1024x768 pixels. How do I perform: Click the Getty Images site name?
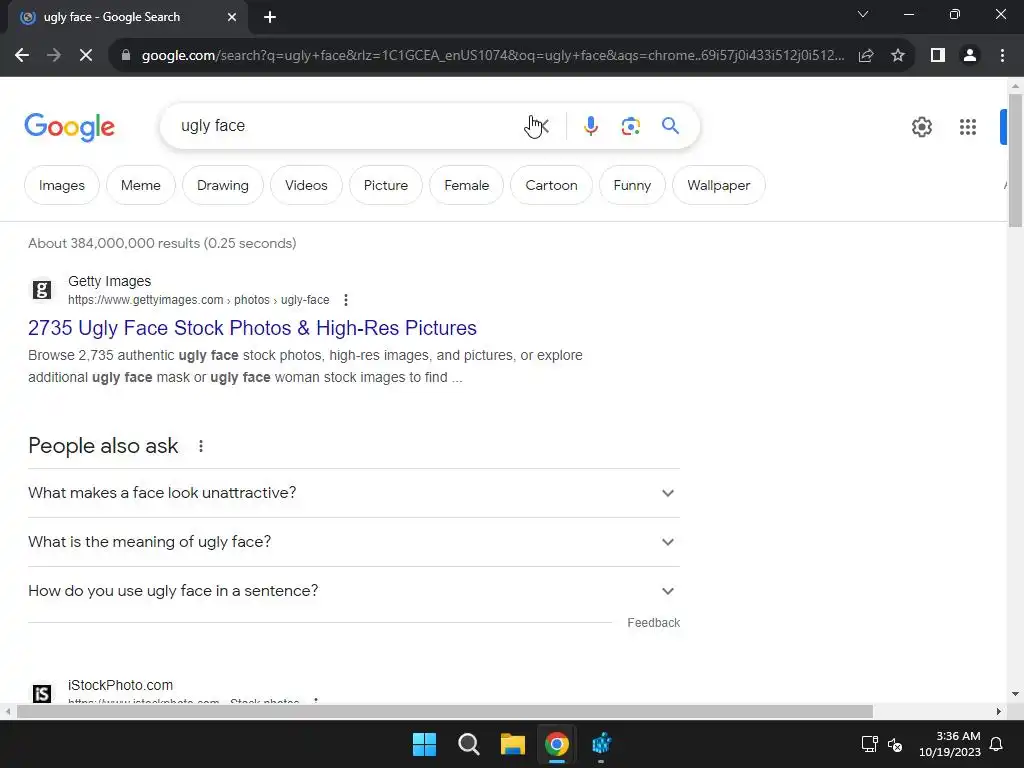(x=110, y=281)
